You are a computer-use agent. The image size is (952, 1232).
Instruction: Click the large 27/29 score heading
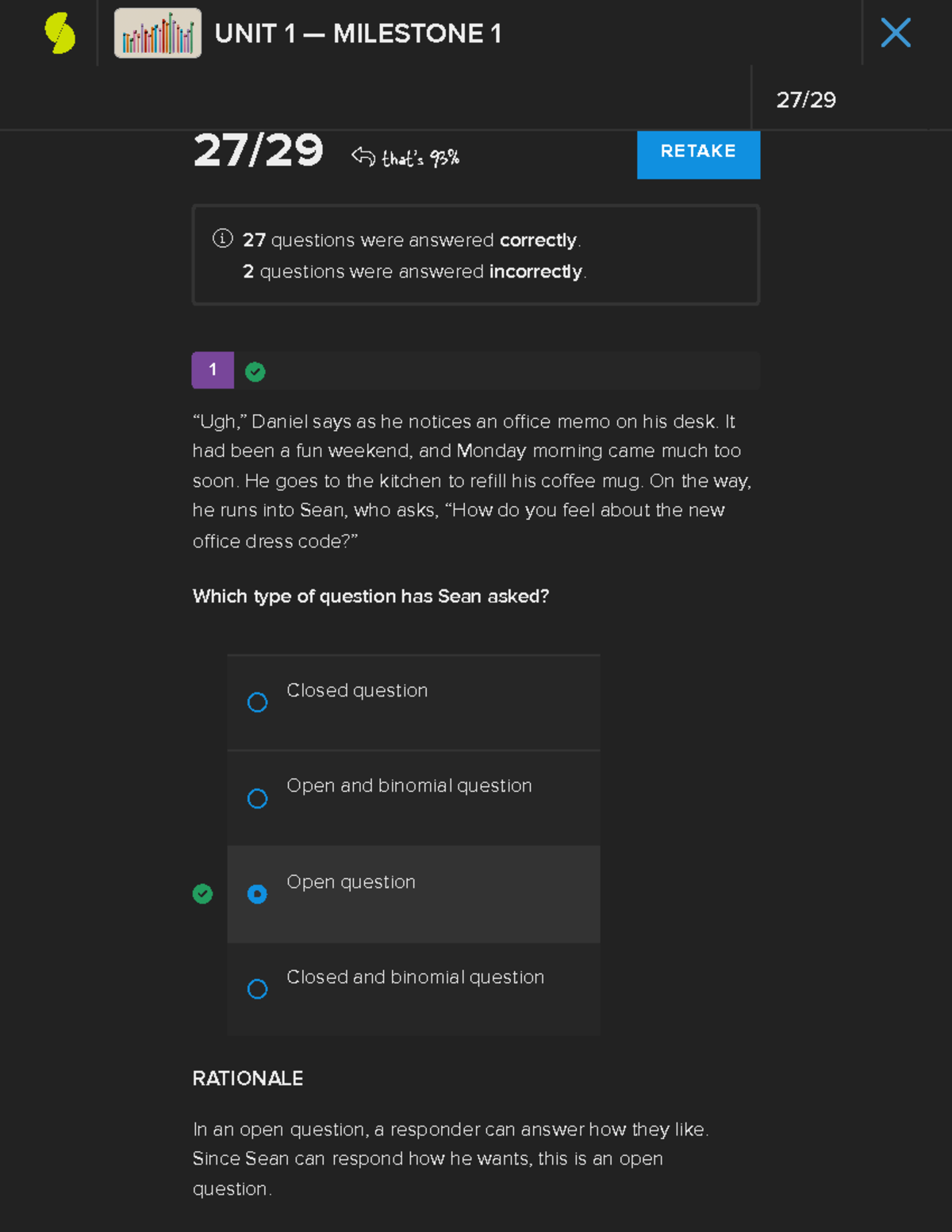click(259, 151)
